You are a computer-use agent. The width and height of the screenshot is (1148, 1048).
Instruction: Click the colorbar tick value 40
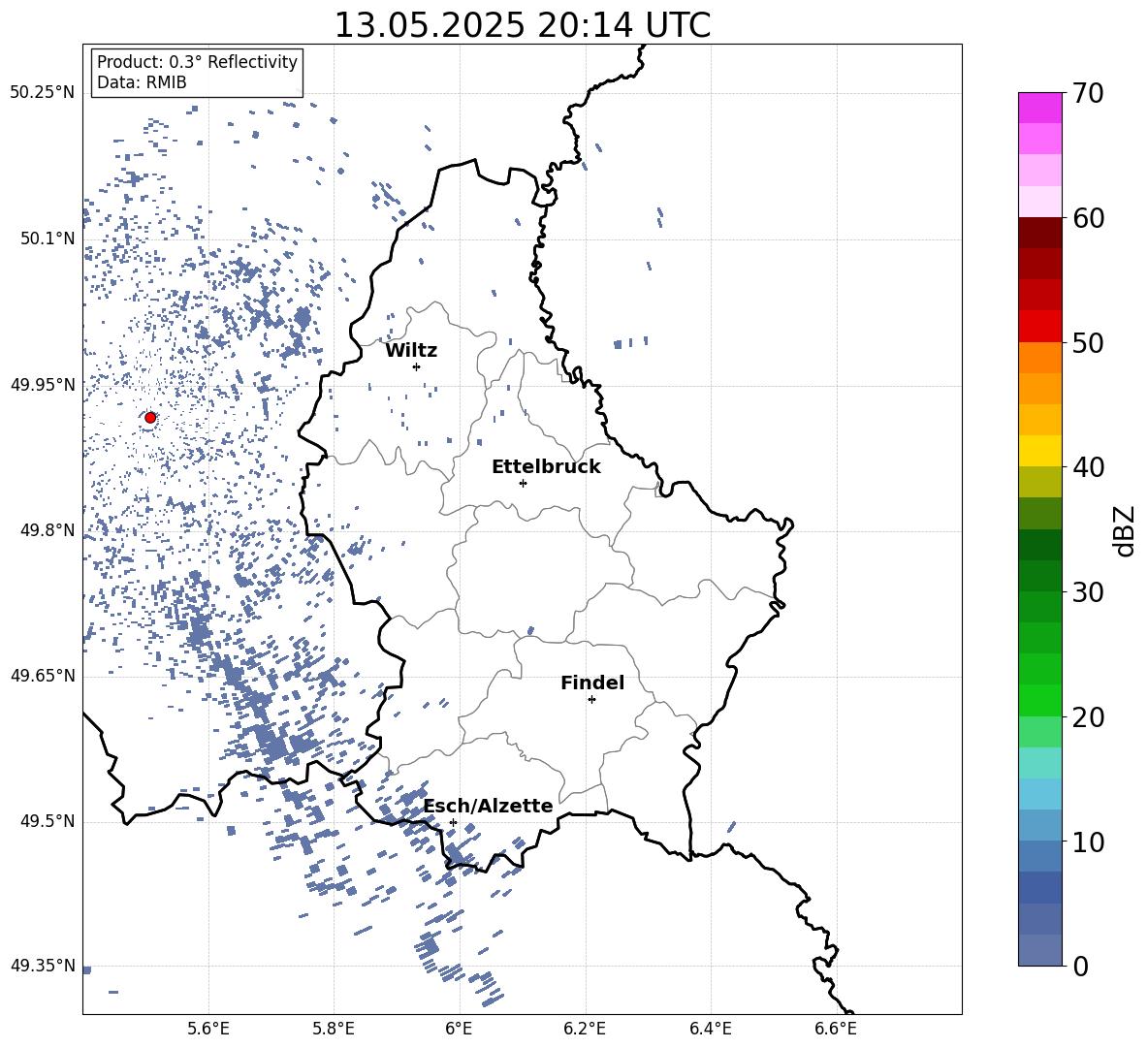[x=1088, y=467]
